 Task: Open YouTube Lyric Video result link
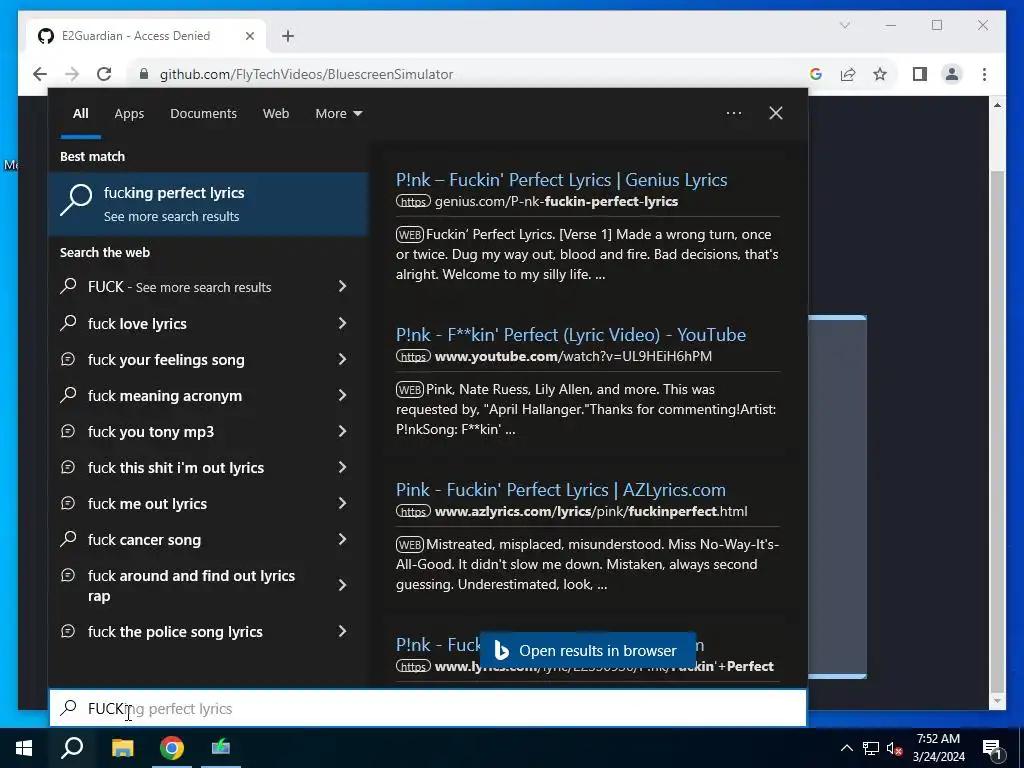pyautogui.click(x=570, y=334)
